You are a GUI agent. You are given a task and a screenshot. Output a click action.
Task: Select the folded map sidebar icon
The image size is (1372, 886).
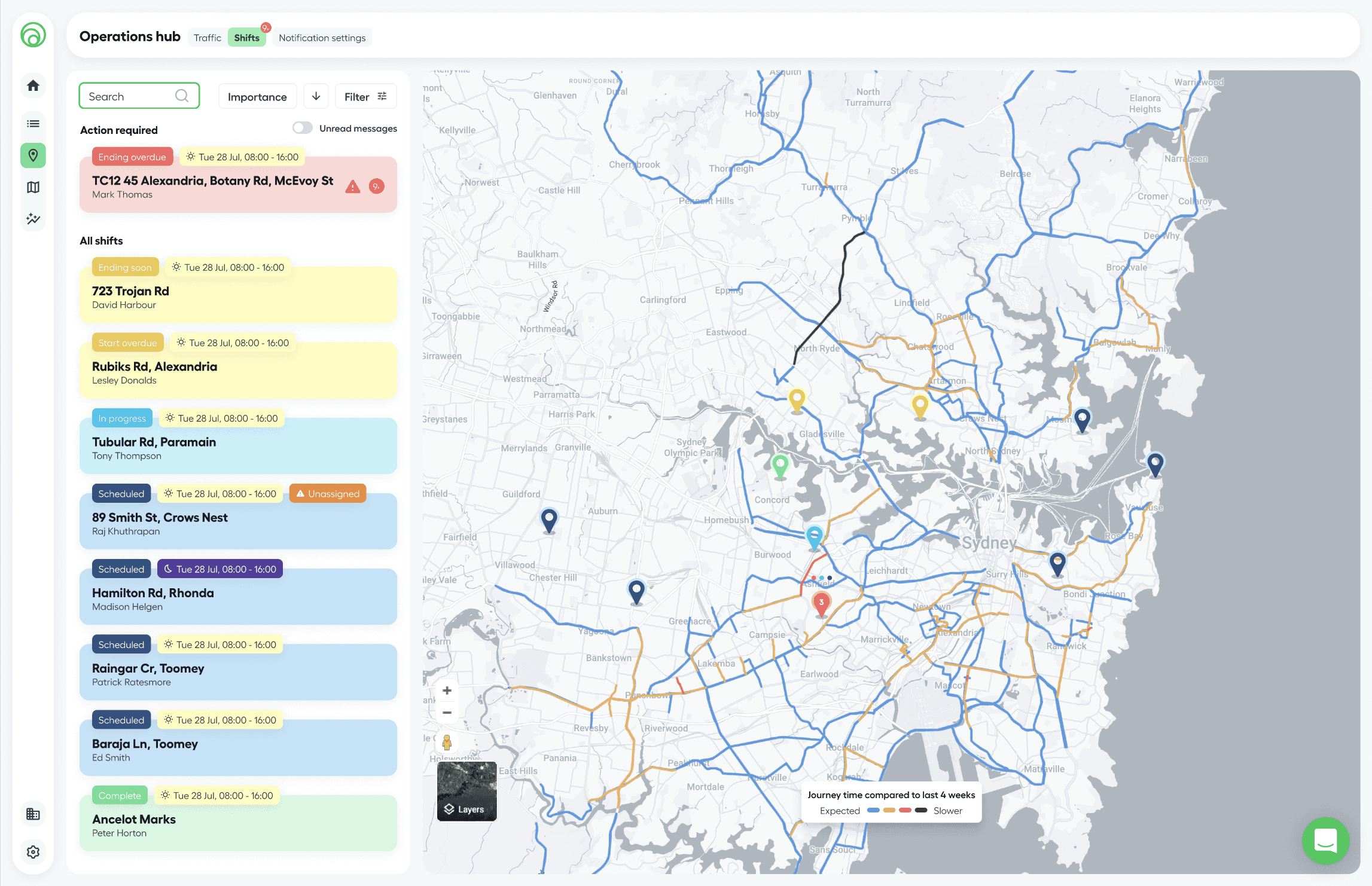tap(33, 187)
